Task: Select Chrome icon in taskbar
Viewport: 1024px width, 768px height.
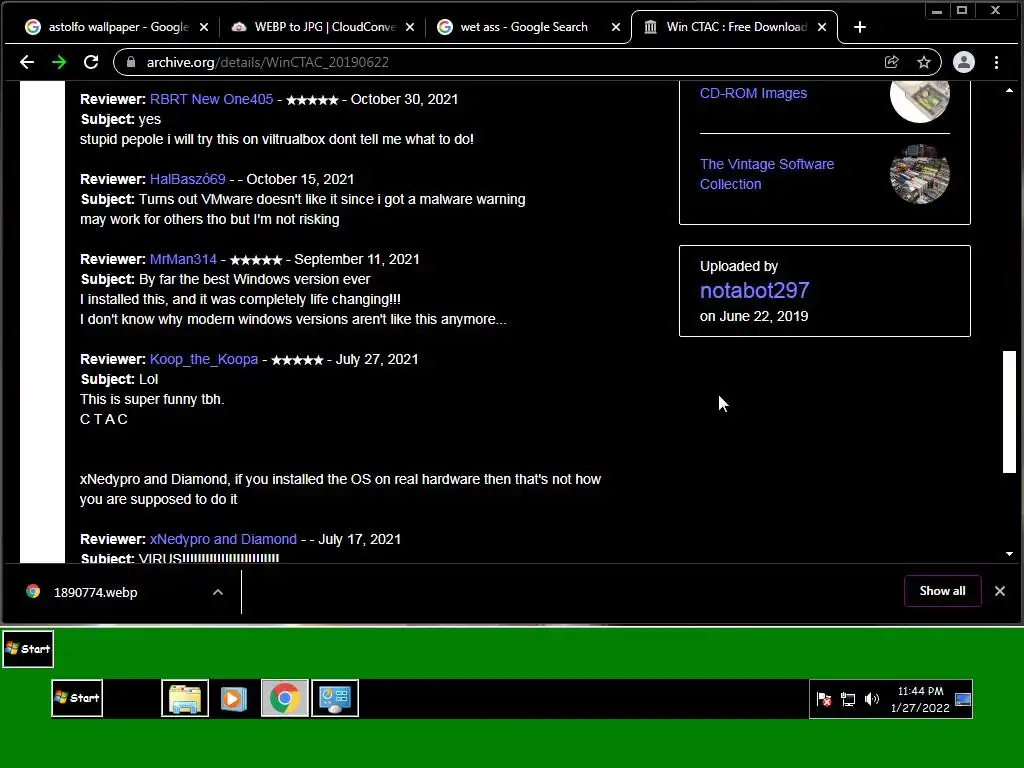Action: coord(285,698)
